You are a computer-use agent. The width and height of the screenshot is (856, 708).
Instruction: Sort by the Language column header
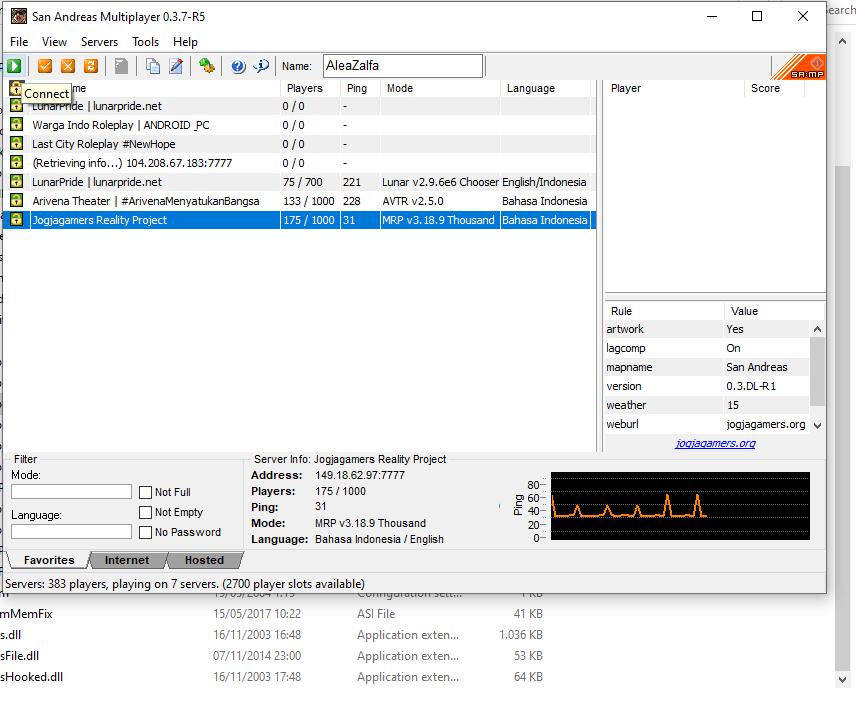click(545, 88)
